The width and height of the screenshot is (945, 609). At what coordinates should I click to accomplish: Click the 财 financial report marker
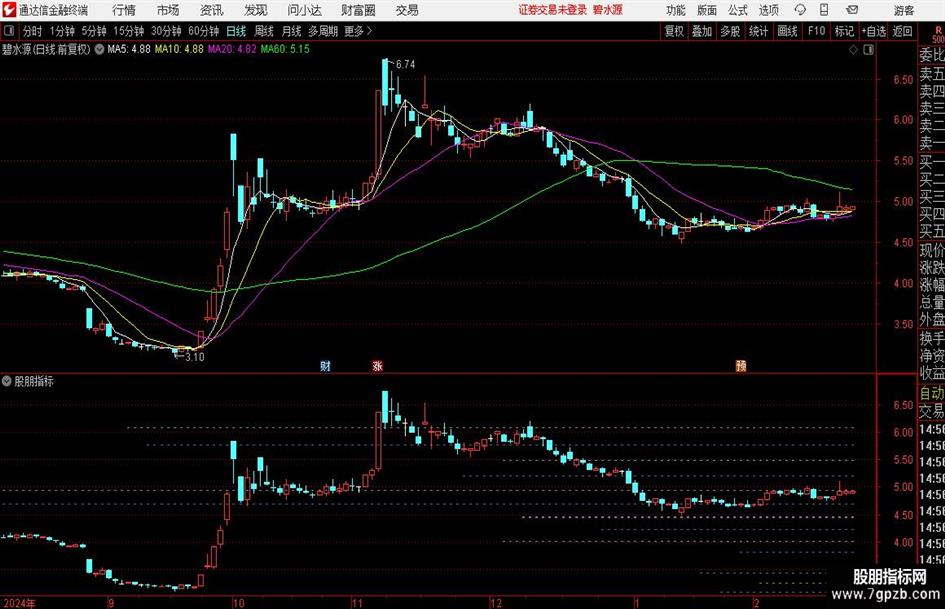click(x=325, y=365)
